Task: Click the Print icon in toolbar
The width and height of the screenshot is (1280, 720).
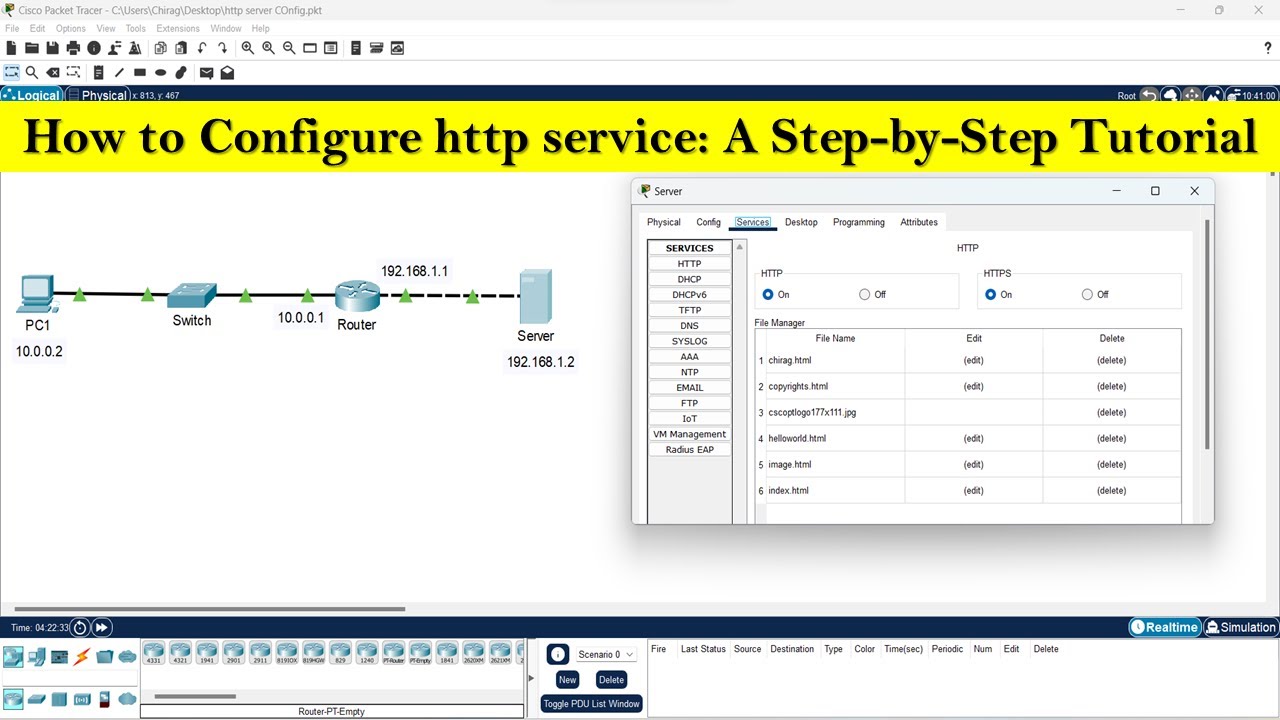Action: (x=73, y=48)
